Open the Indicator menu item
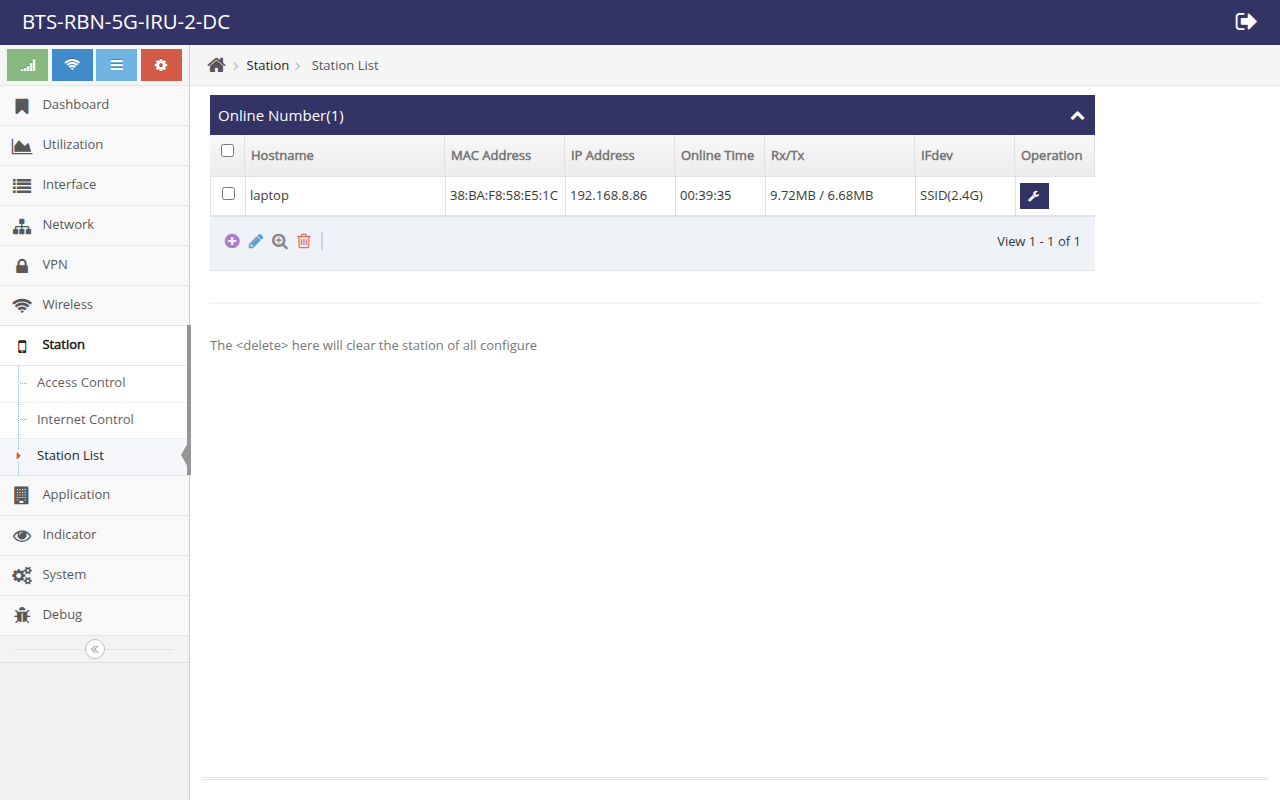Image resolution: width=1280 pixels, height=800 pixels. pyautogui.click(x=94, y=535)
